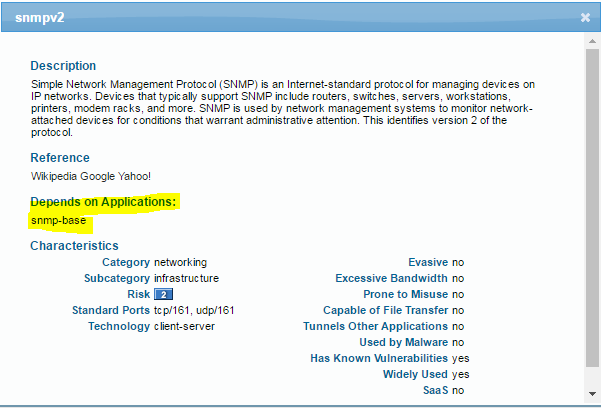Click the Risk label
Image resolution: width=601 pixels, height=408 pixels.
click(138, 294)
